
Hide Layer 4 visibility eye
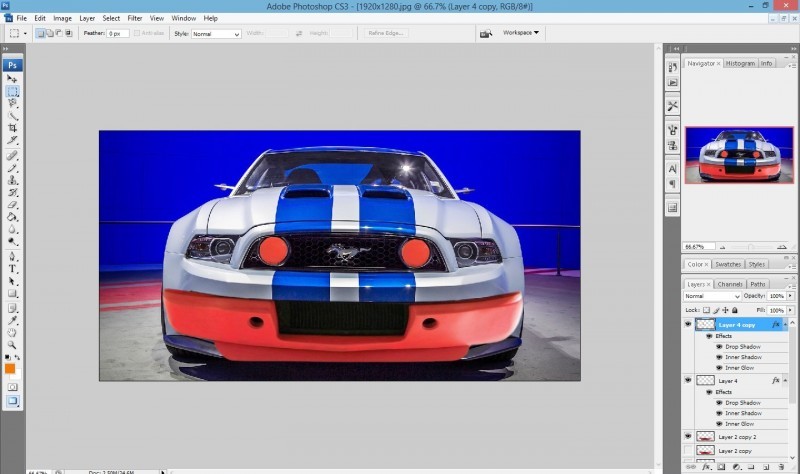pyautogui.click(x=688, y=380)
